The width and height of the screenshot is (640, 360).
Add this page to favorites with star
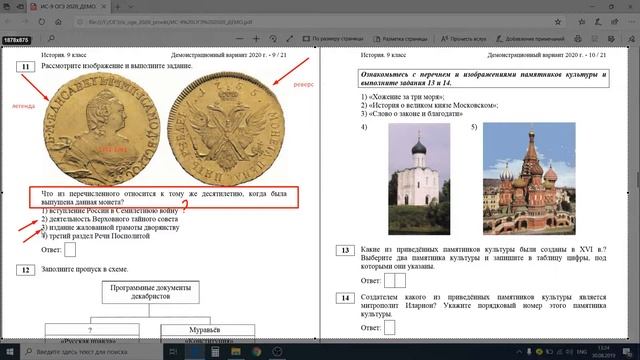pyautogui.click(x=558, y=22)
